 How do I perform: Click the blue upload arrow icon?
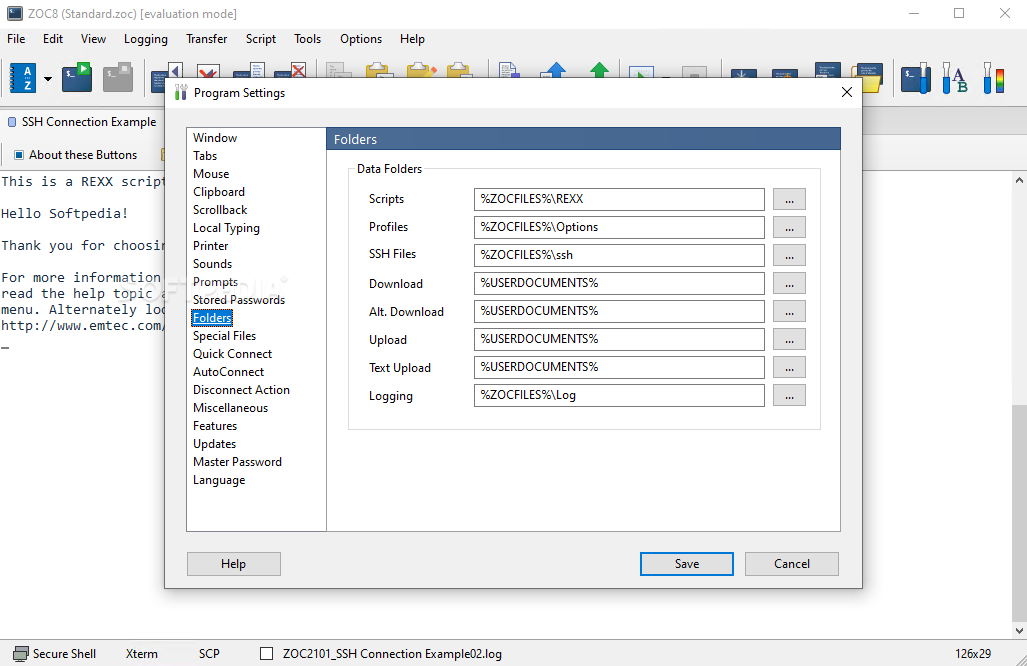(x=555, y=70)
